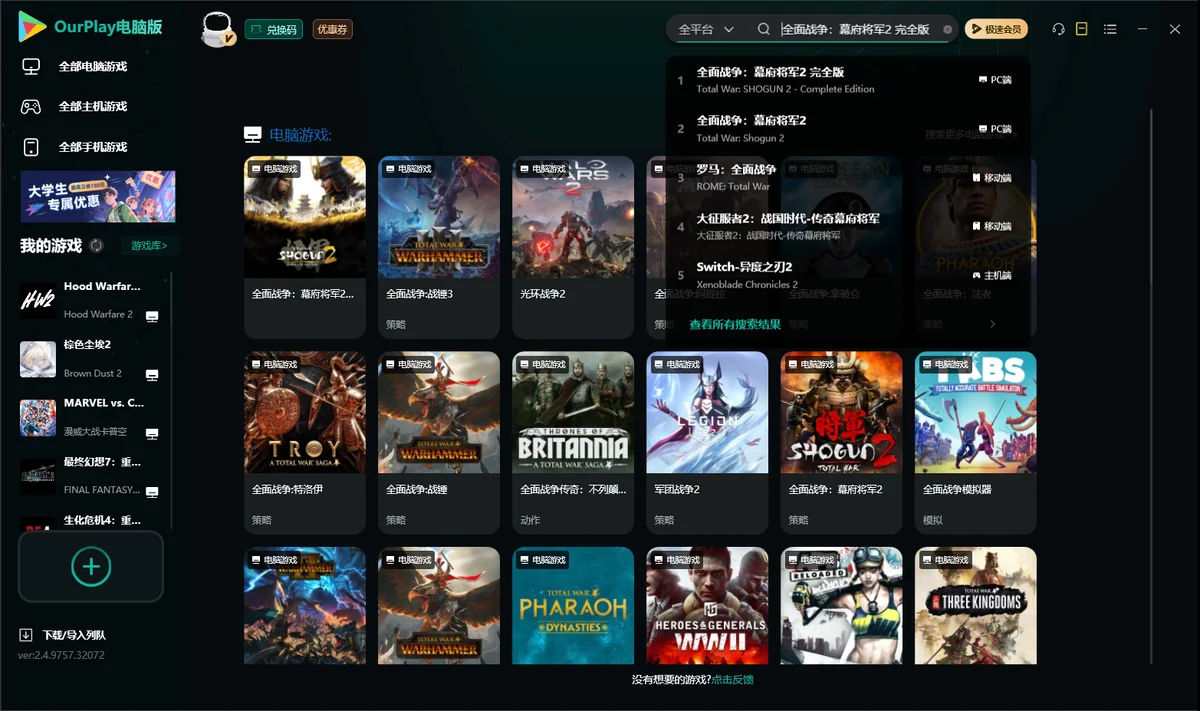The width and height of the screenshot is (1200, 711).
Task: Click the add game plus button
Action: (x=91, y=567)
